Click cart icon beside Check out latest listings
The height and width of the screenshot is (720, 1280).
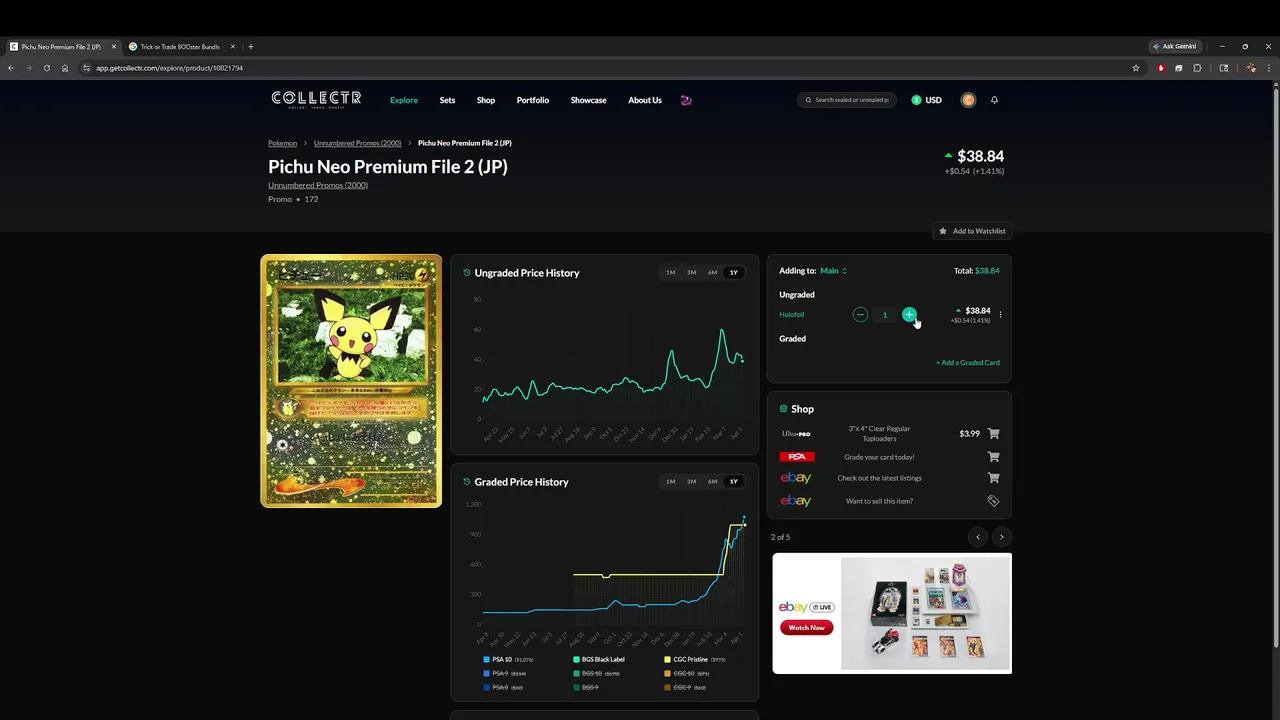[x=993, y=478]
